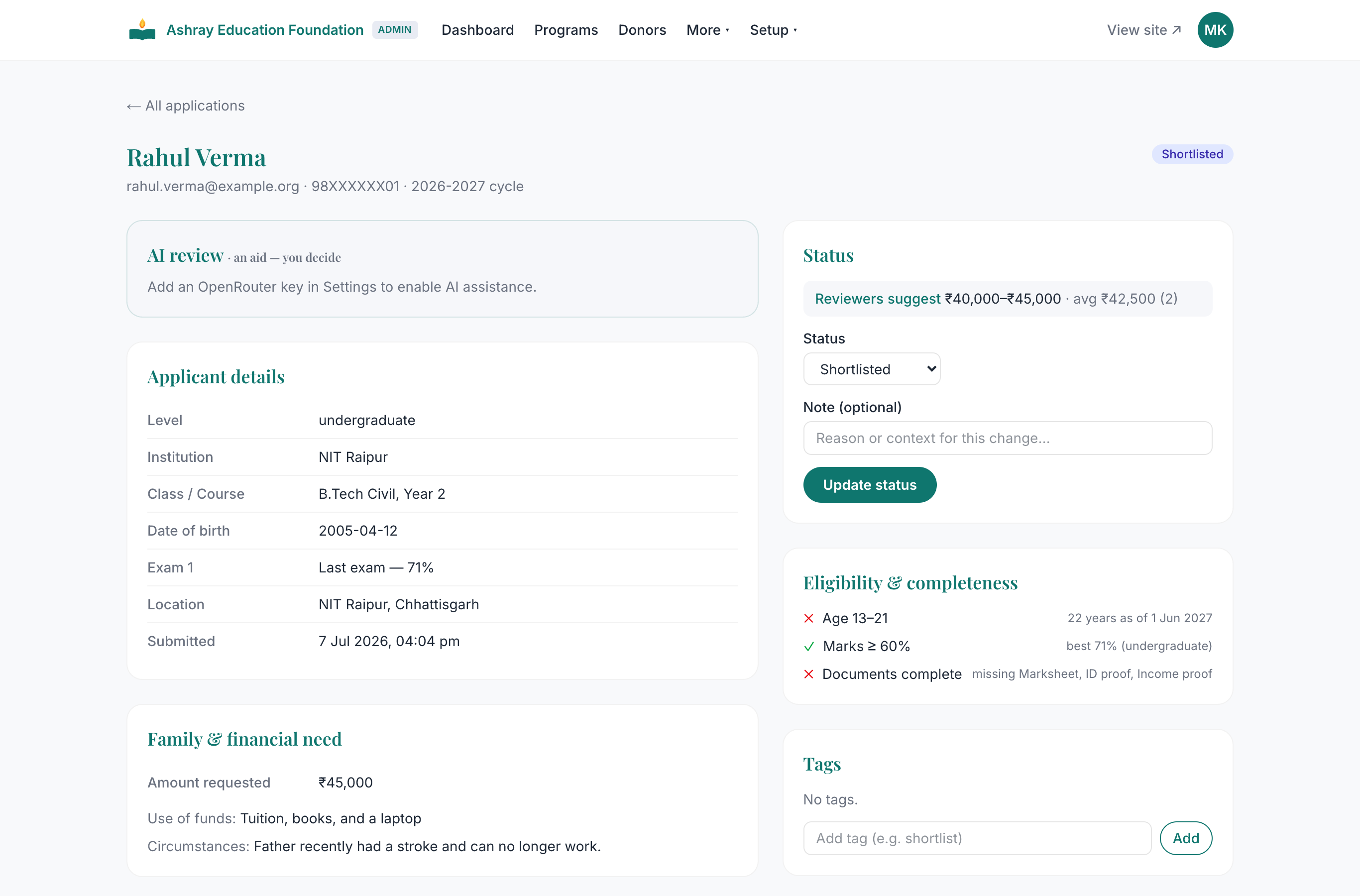The image size is (1360, 896).
Task: Click the Add tag button
Action: [1186, 838]
